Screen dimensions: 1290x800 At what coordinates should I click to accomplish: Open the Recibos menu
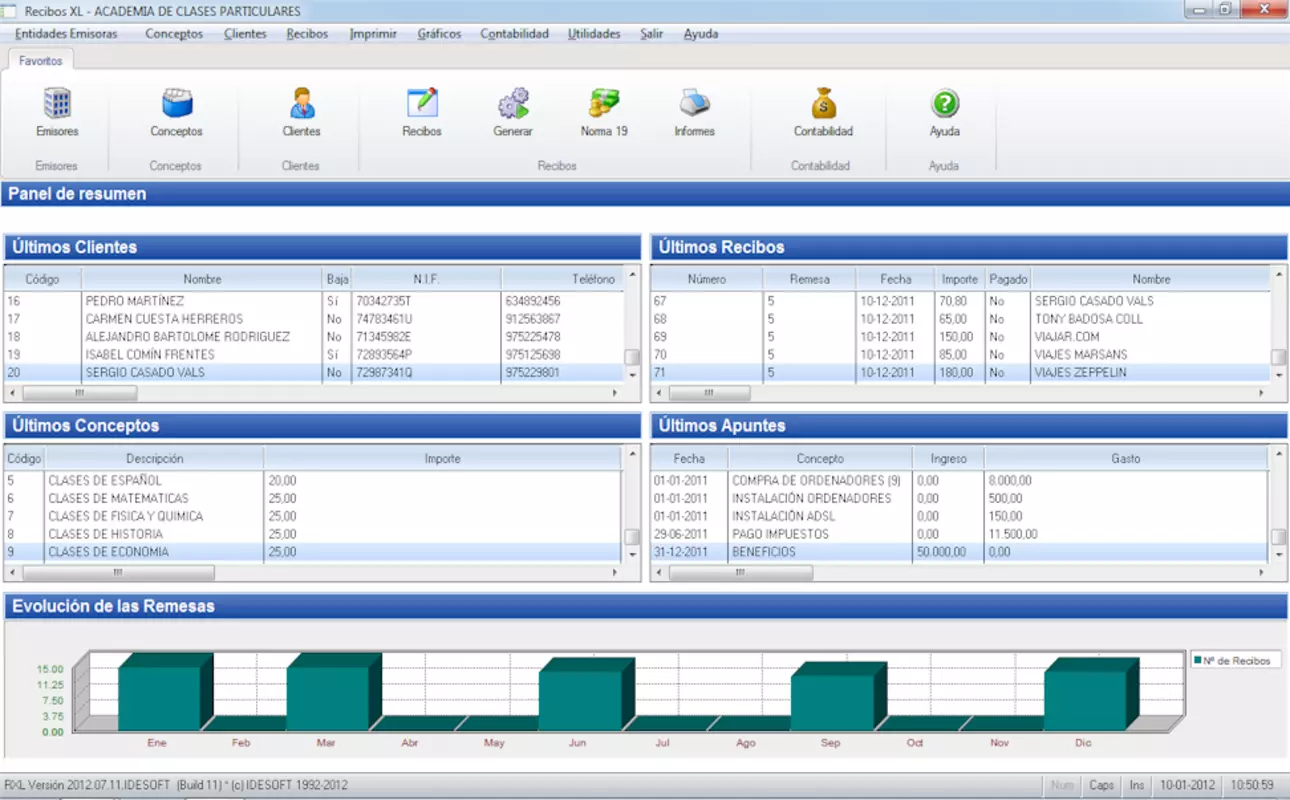tap(307, 34)
